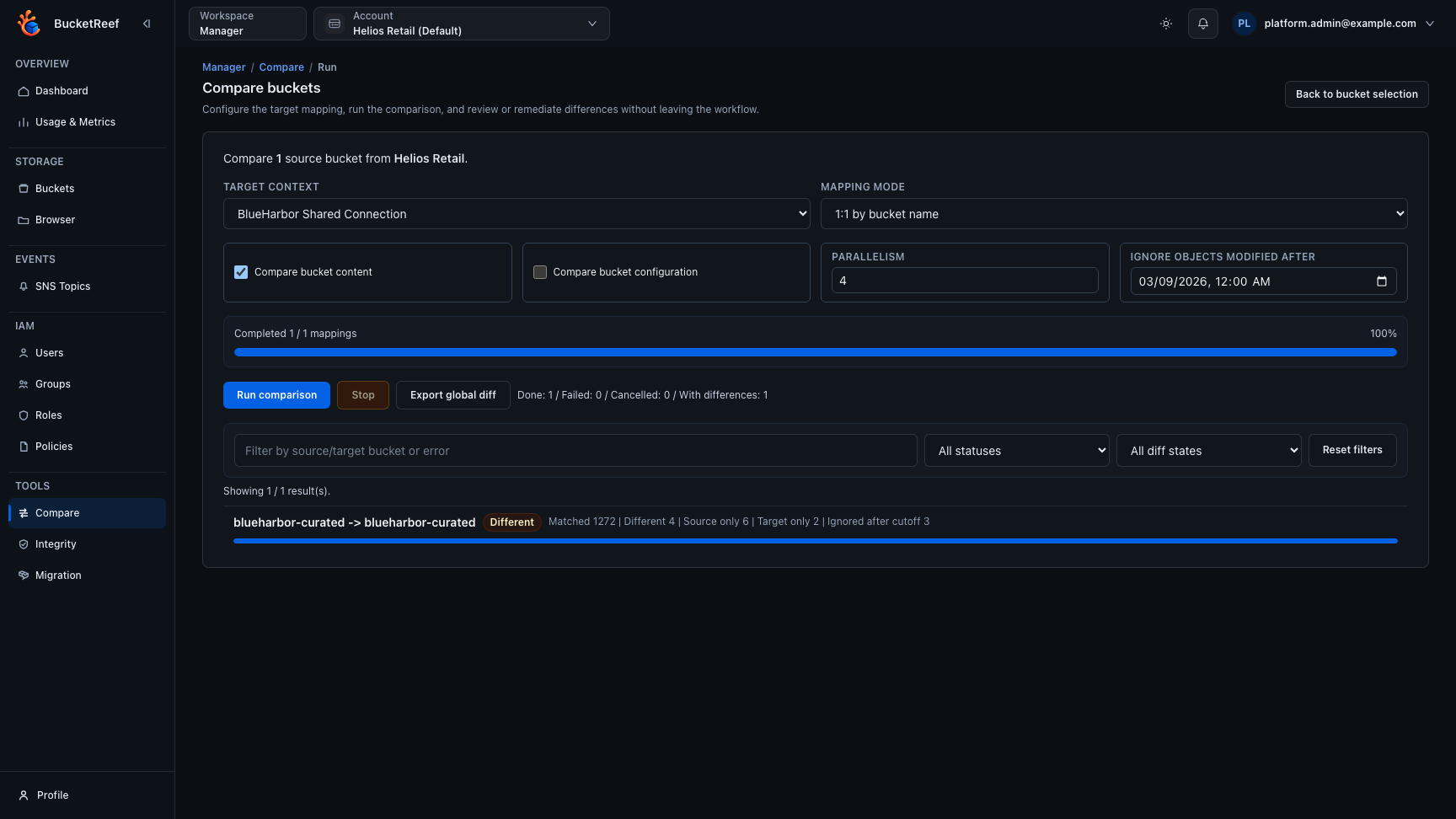This screenshot has width=1456, height=819.
Task: Open Policies under IAM
Action: 87,447
